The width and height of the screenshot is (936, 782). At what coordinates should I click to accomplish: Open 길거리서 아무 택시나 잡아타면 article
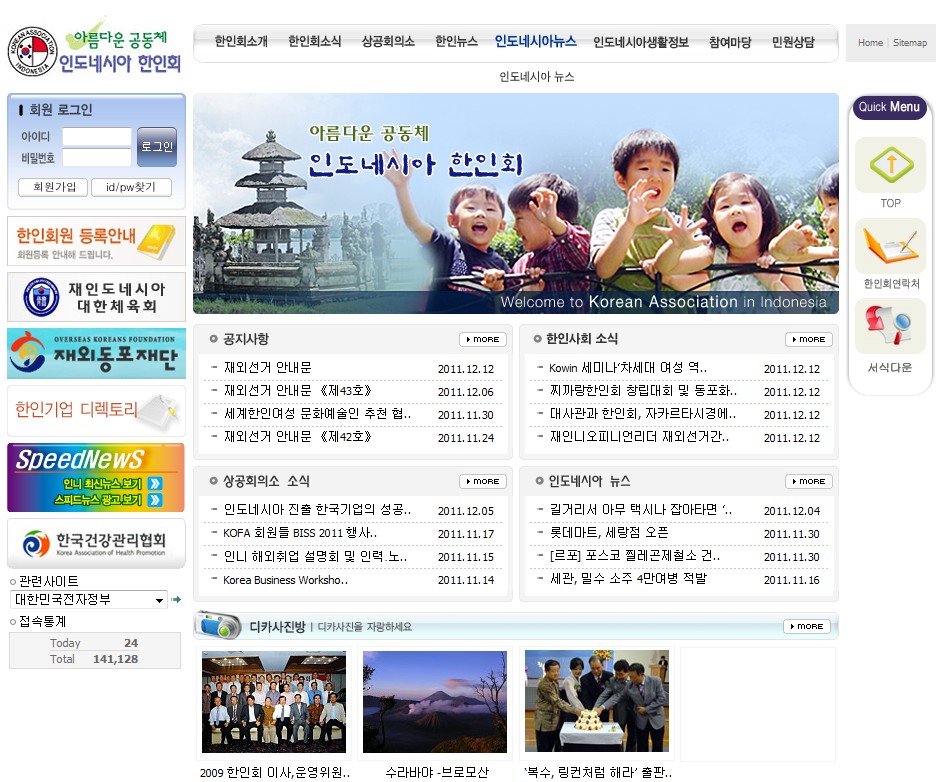(640, 510)
